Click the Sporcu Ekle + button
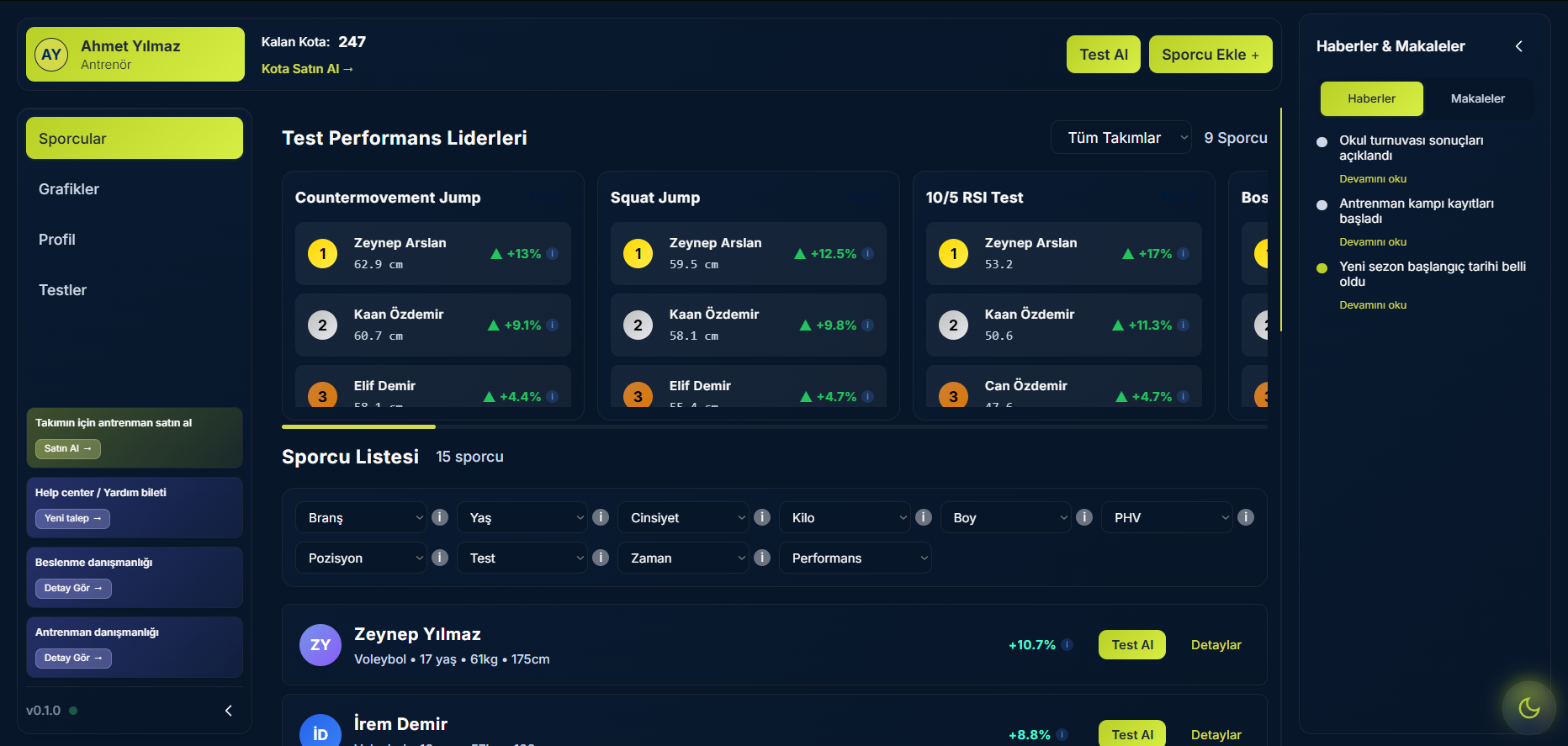The height and width of the screenshot is (746, 1568). [1210, 55]
